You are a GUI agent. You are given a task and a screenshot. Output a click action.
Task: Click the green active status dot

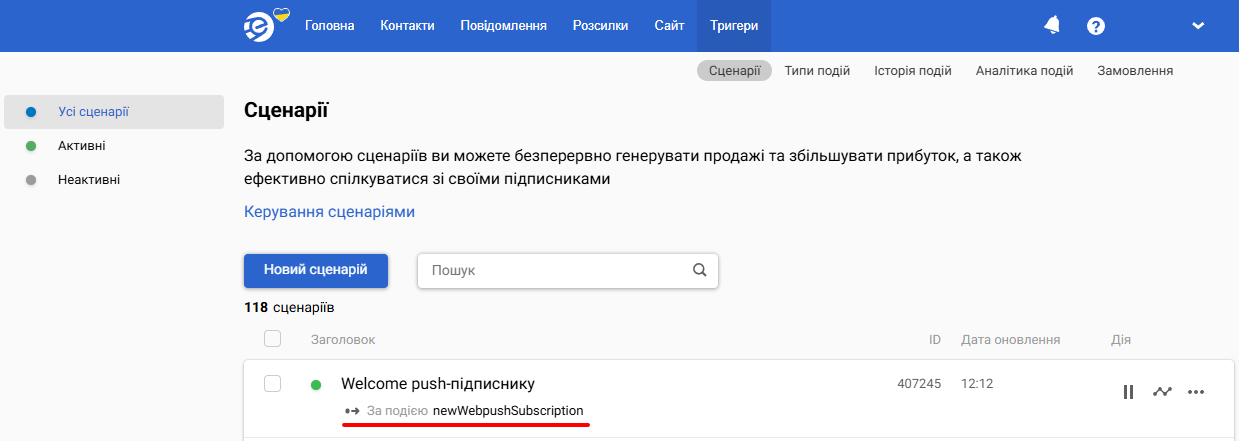pos(316,384)
